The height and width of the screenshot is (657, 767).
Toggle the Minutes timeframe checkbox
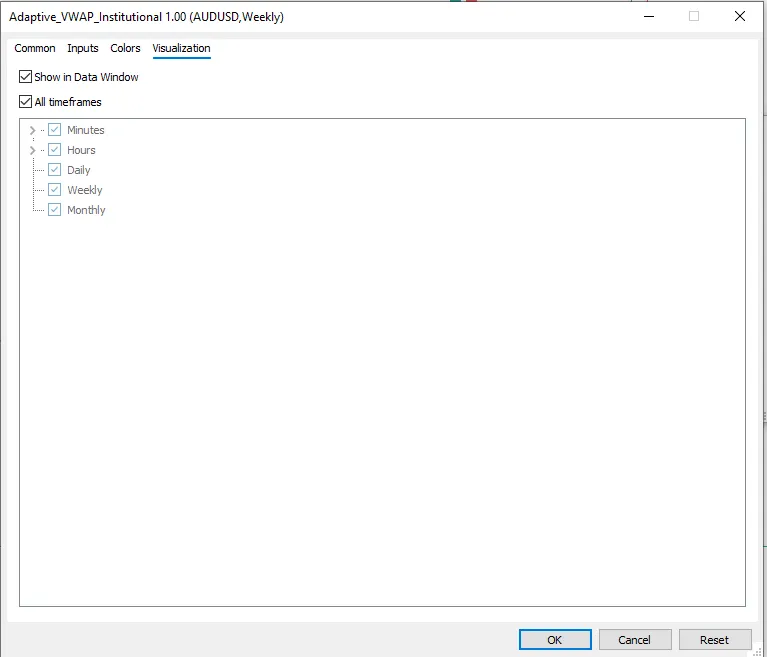(x=55, y=130)
